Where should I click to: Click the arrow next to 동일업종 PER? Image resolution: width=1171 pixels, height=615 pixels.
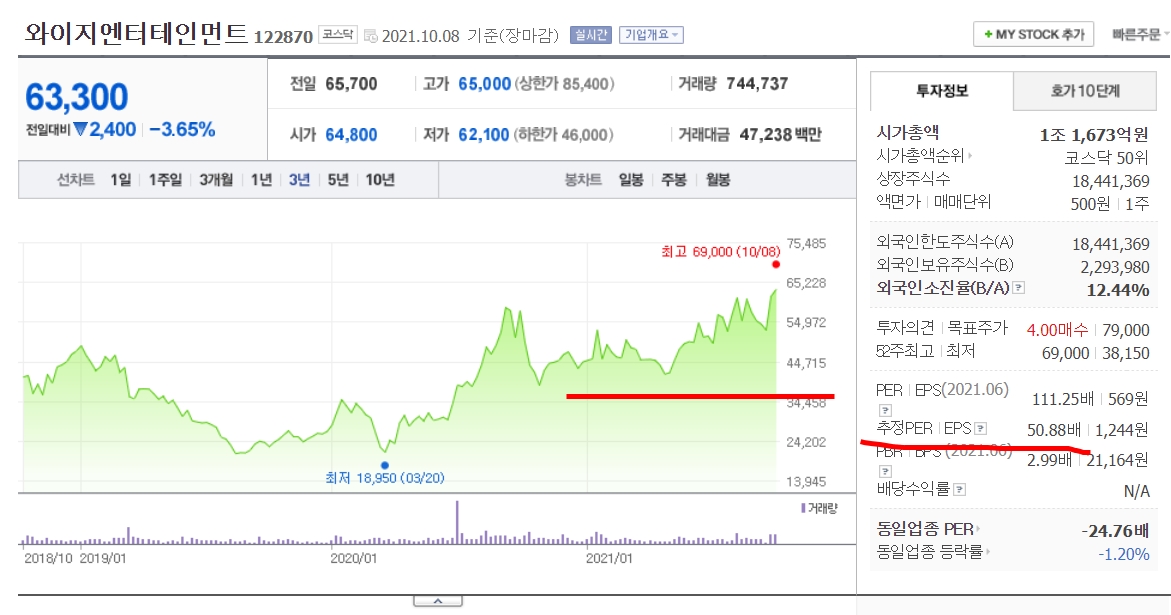pyautogui.click(x=978, y=529)
